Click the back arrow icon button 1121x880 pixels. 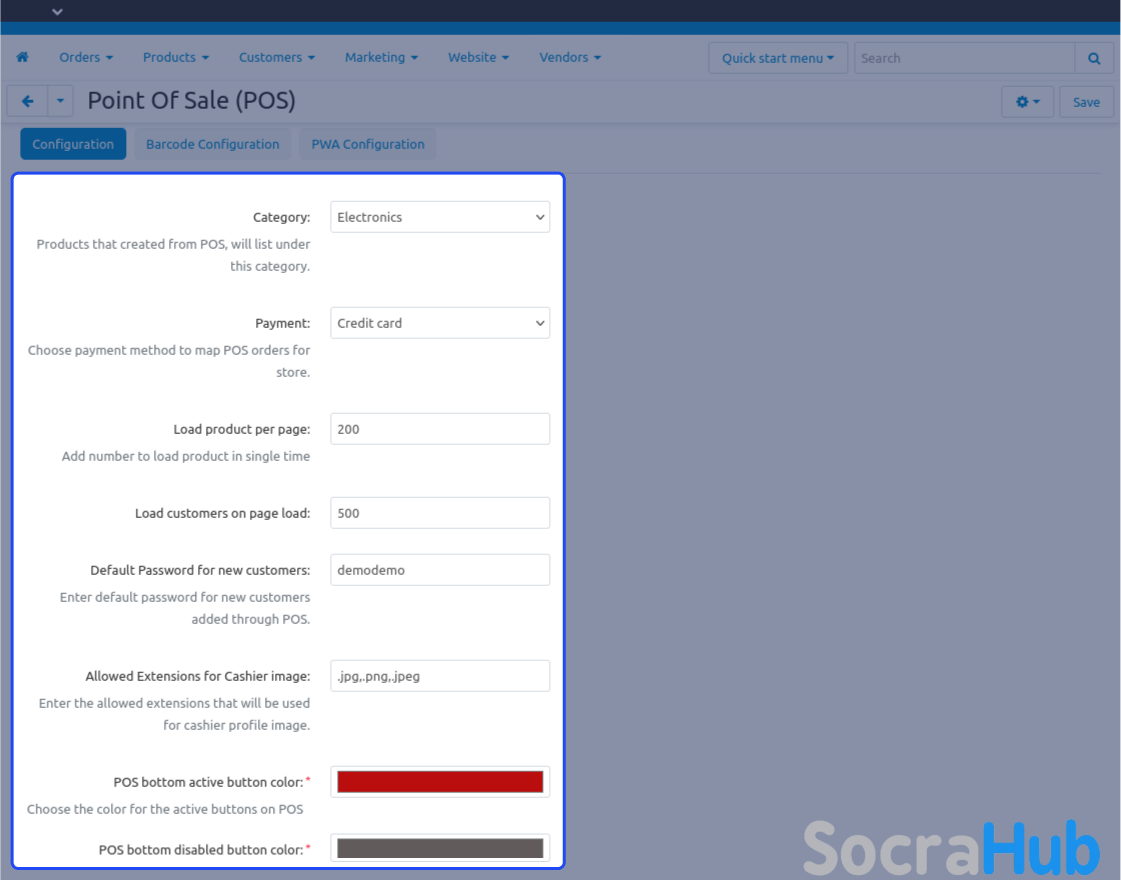pyautogui.click(x=28, y=101)
